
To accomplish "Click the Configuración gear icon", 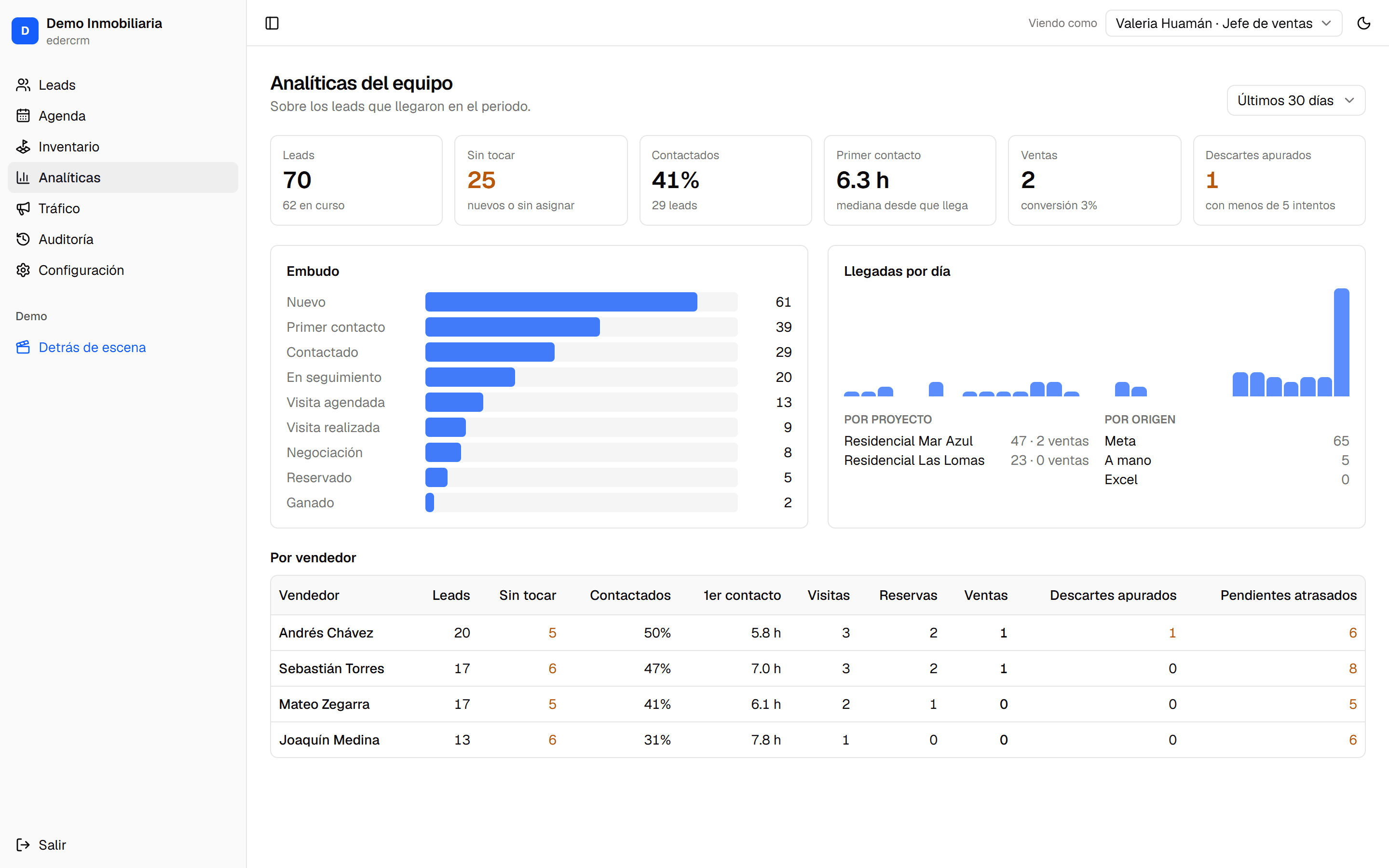I will 23,271.
